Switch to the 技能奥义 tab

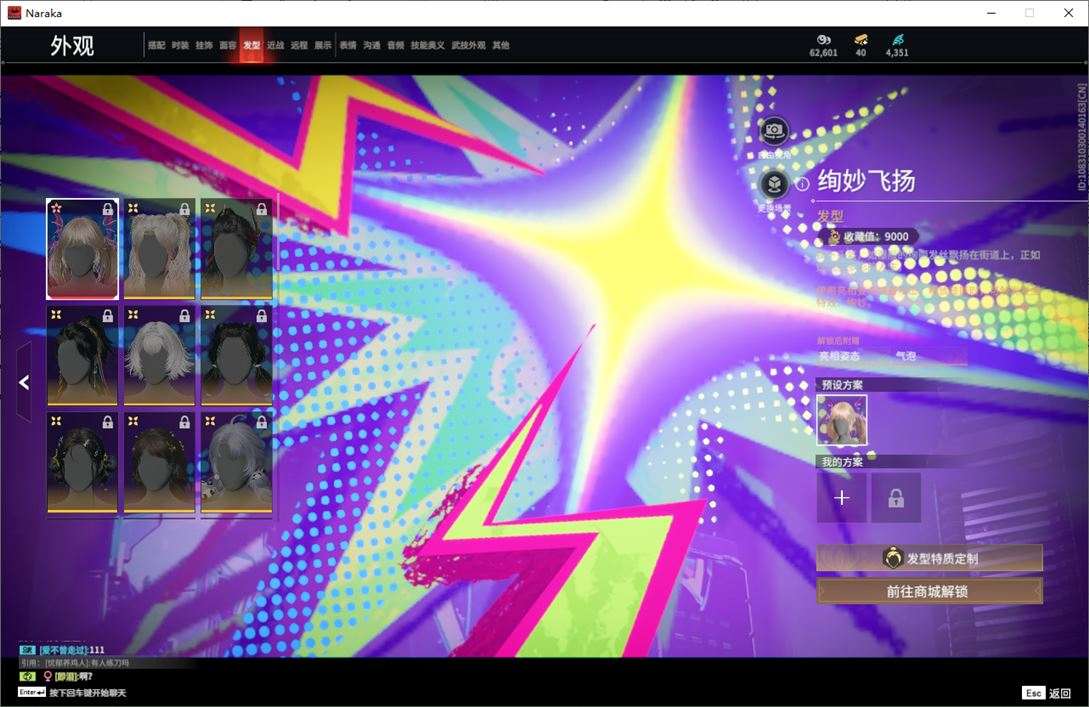pyautogui.click(x=427, y=45)
